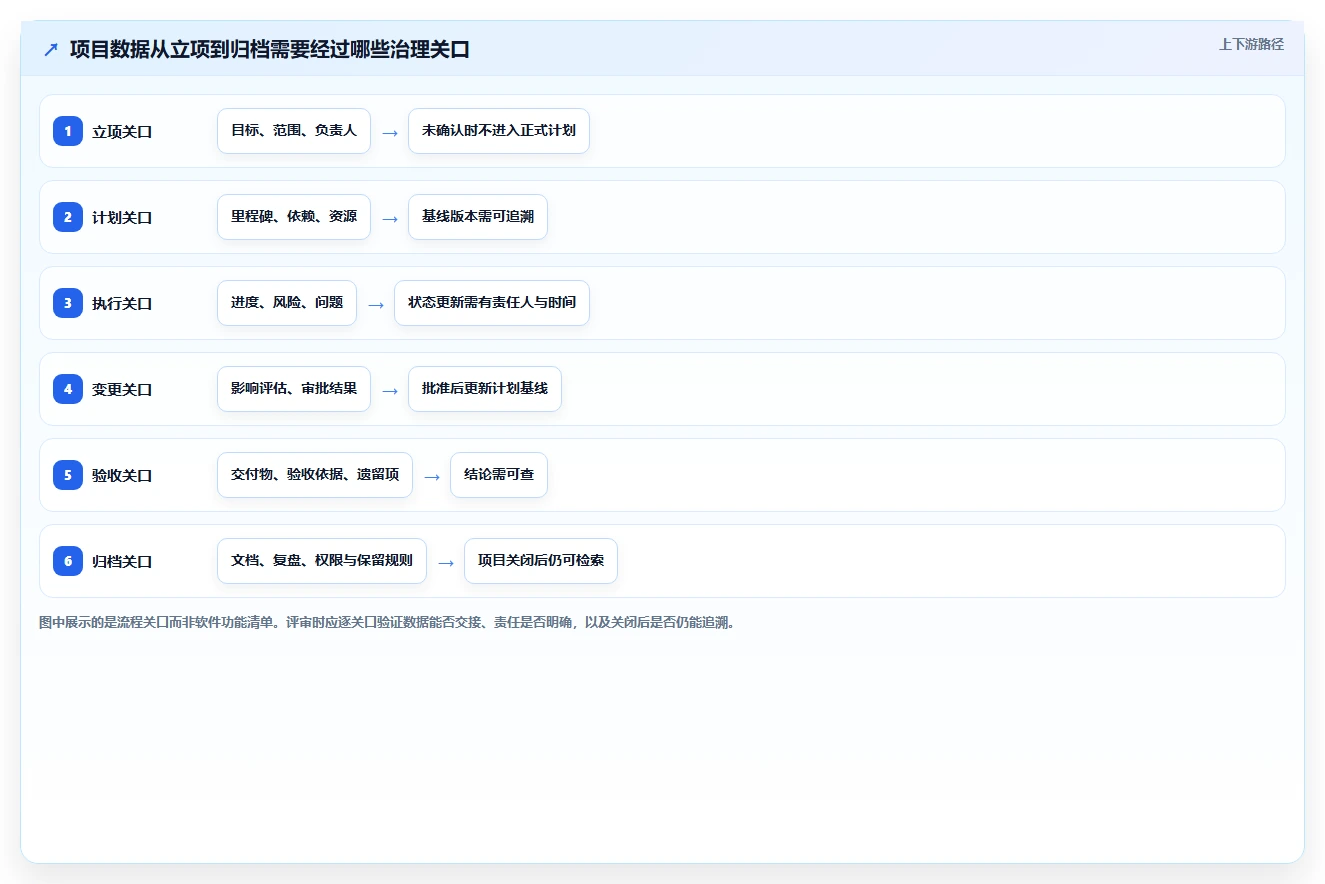Viewport: 1325px width, 884px height.
Task: Open the 状态更新需有责任人与时间 chip
Action: tap(492, 303)
